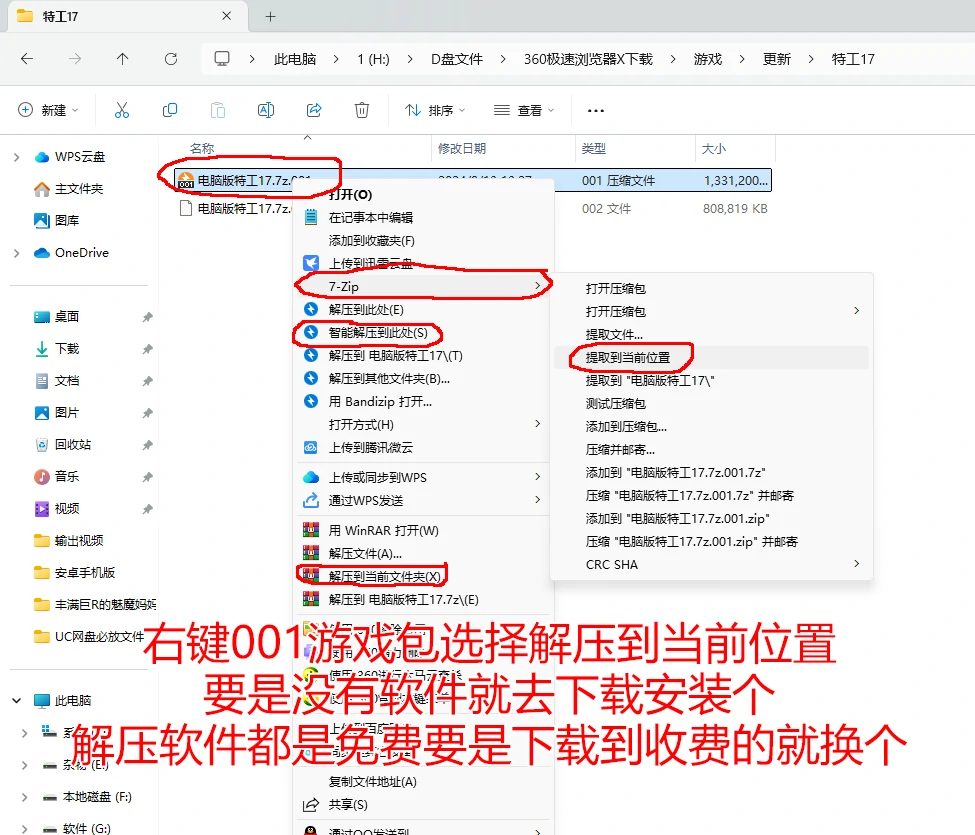
Task: Choose 智能解压到此处(S) from the context menu
Action: [x=375, y=333]
